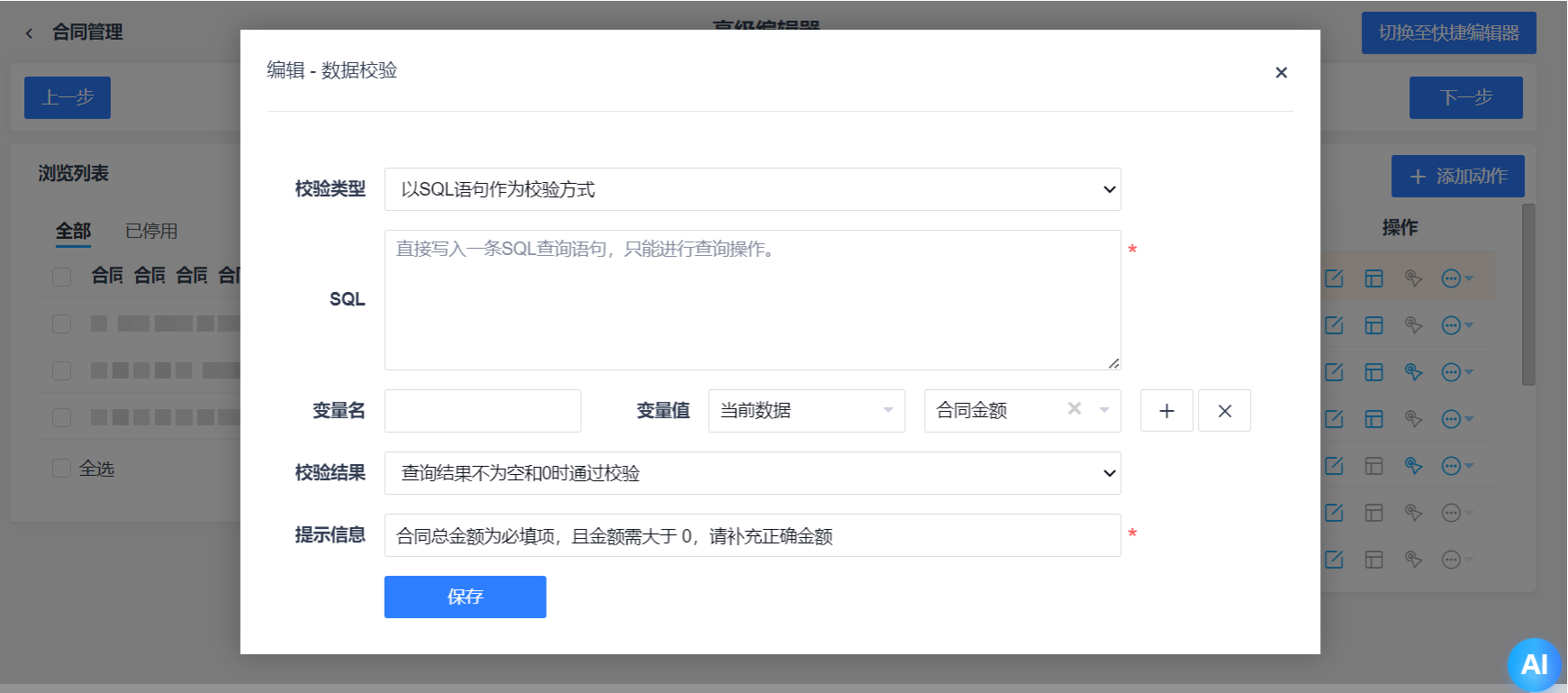This screenshot has width=1568, height=693.
Task: Tick the table header checkbox beside the 合同 columns
Action: (x=61, y=277)
